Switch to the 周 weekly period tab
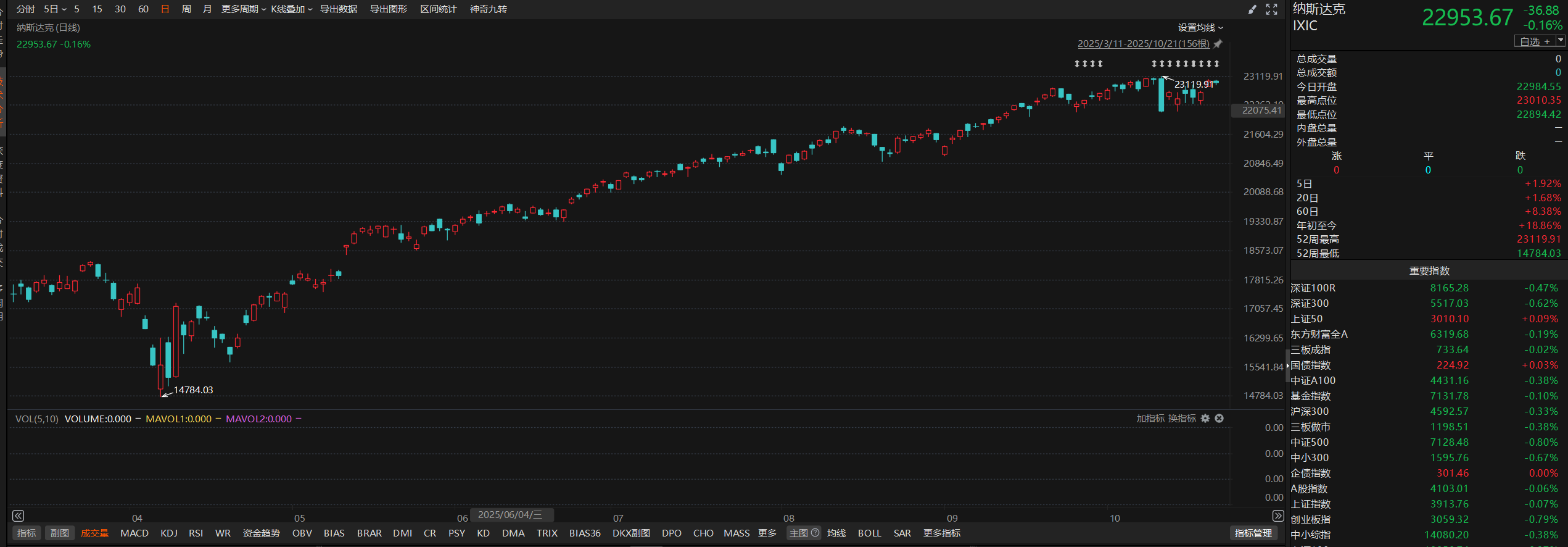 (x=186, y=9)
